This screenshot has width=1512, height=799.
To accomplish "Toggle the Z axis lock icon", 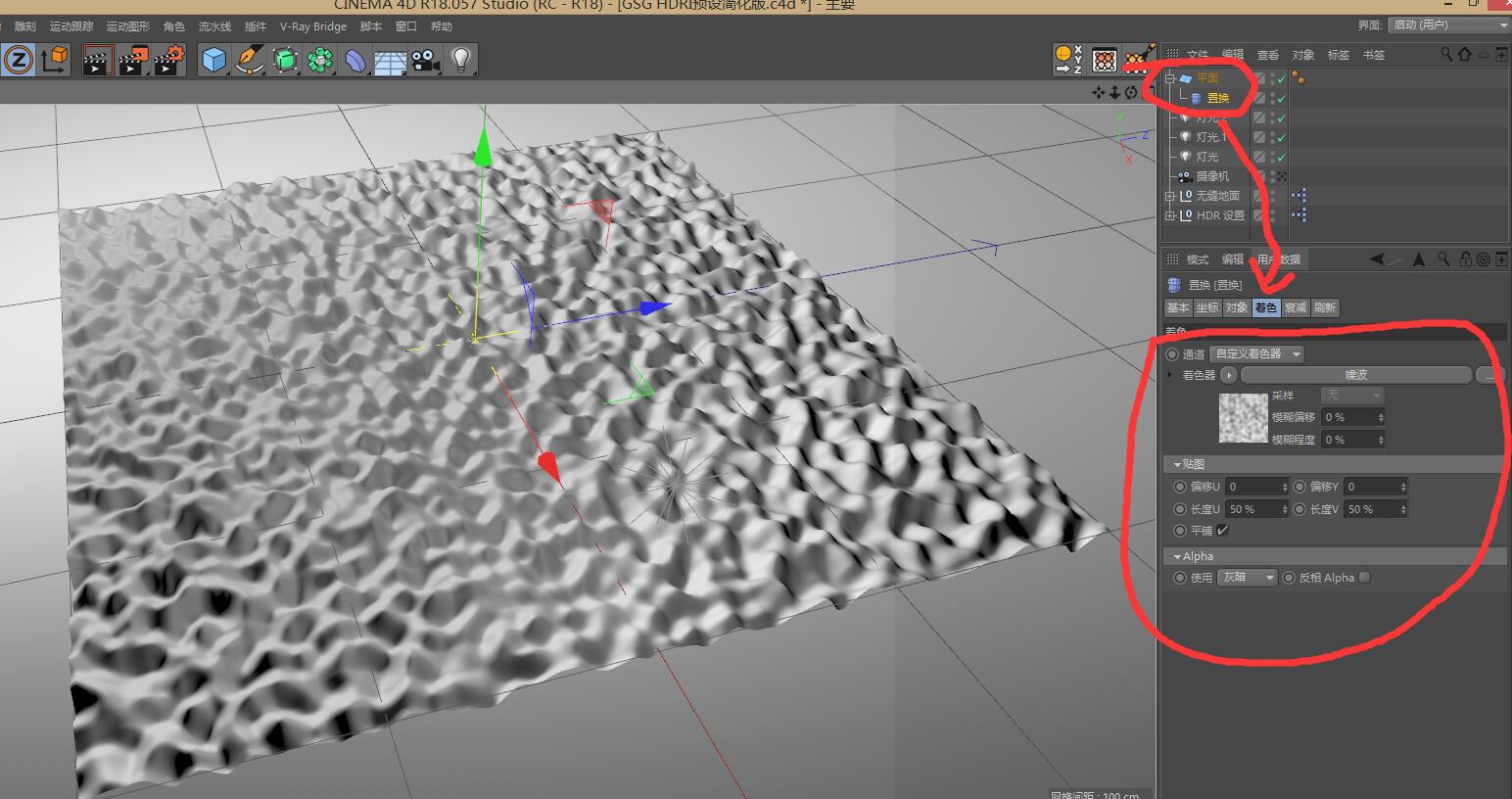I will (19, 60).
